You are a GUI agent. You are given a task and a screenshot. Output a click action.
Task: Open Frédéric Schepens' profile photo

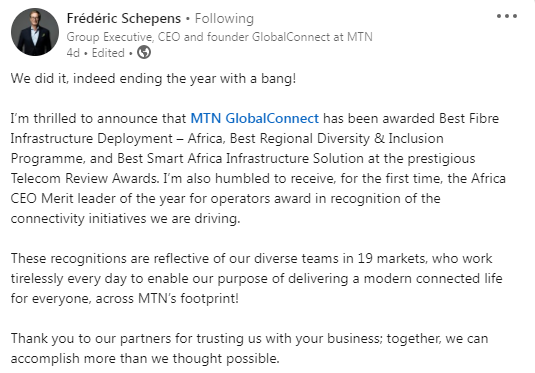point(35,32)
